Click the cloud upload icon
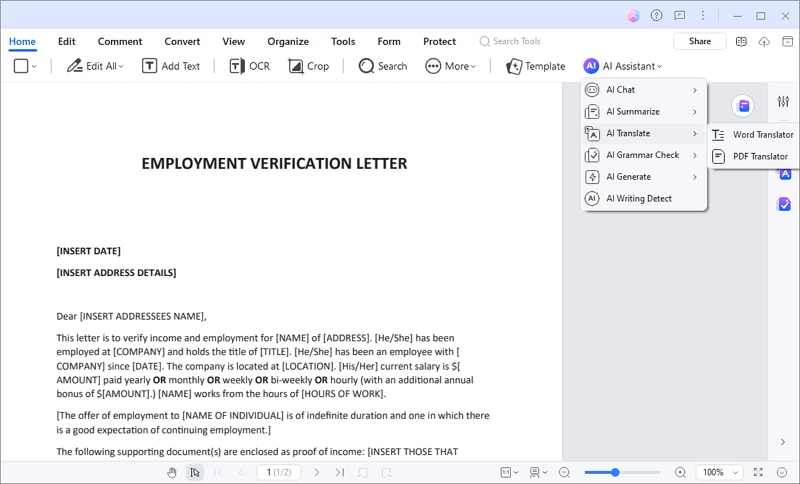Image resolution: width=800 pixels, height=484 pixels. (764, 41)
